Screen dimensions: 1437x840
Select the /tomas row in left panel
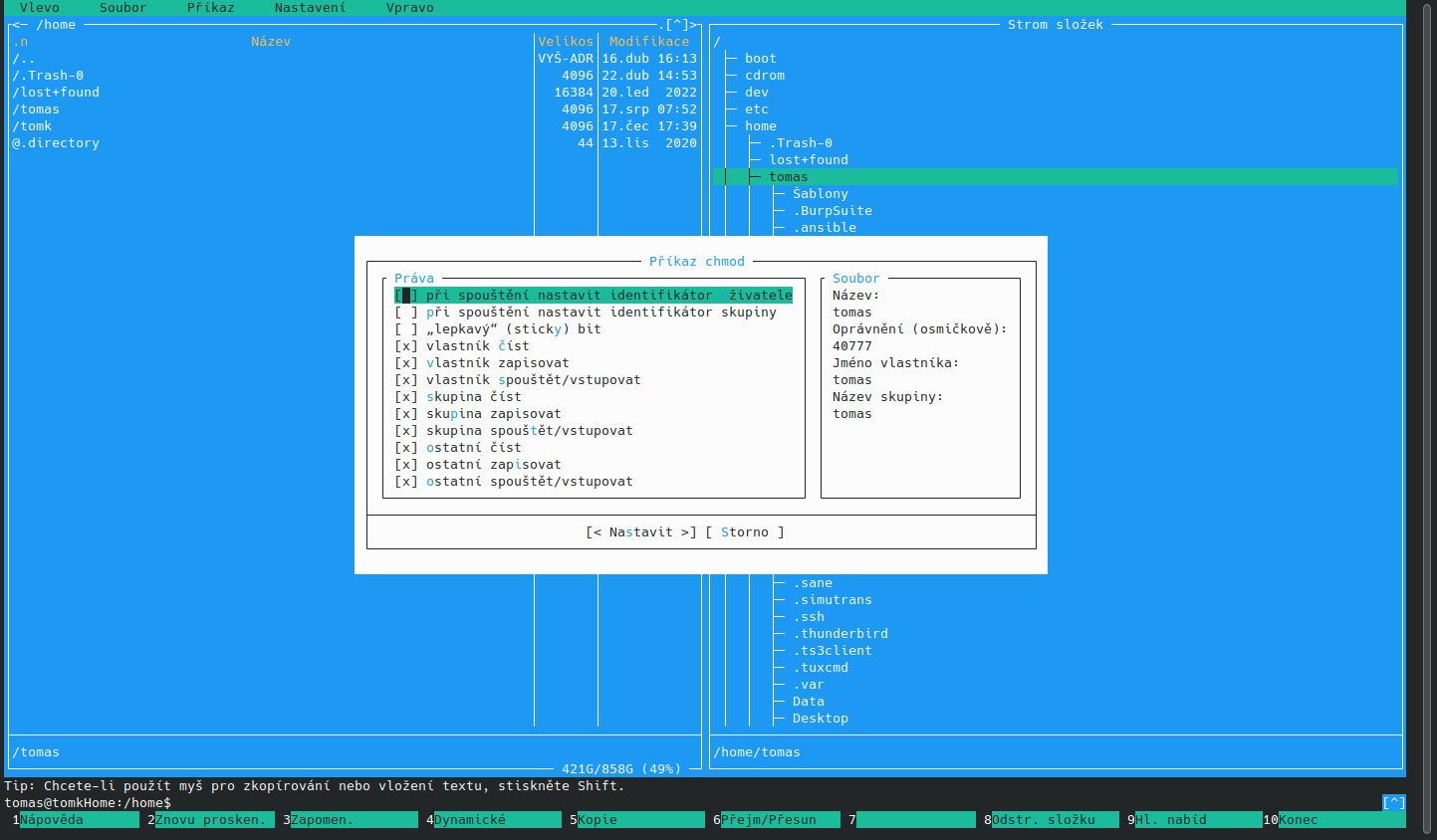pyautogui.click(x=355, y=109)
